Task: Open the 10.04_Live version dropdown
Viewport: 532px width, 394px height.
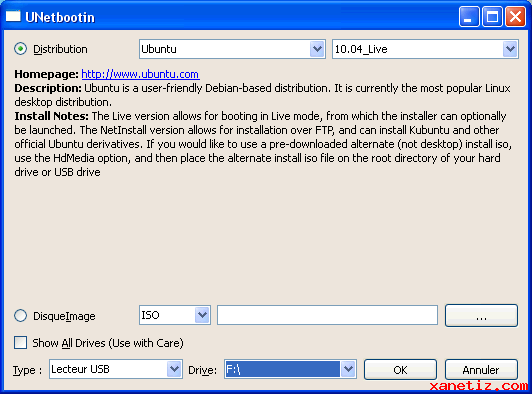Action: pyautogui.click(x=425, y=49)
